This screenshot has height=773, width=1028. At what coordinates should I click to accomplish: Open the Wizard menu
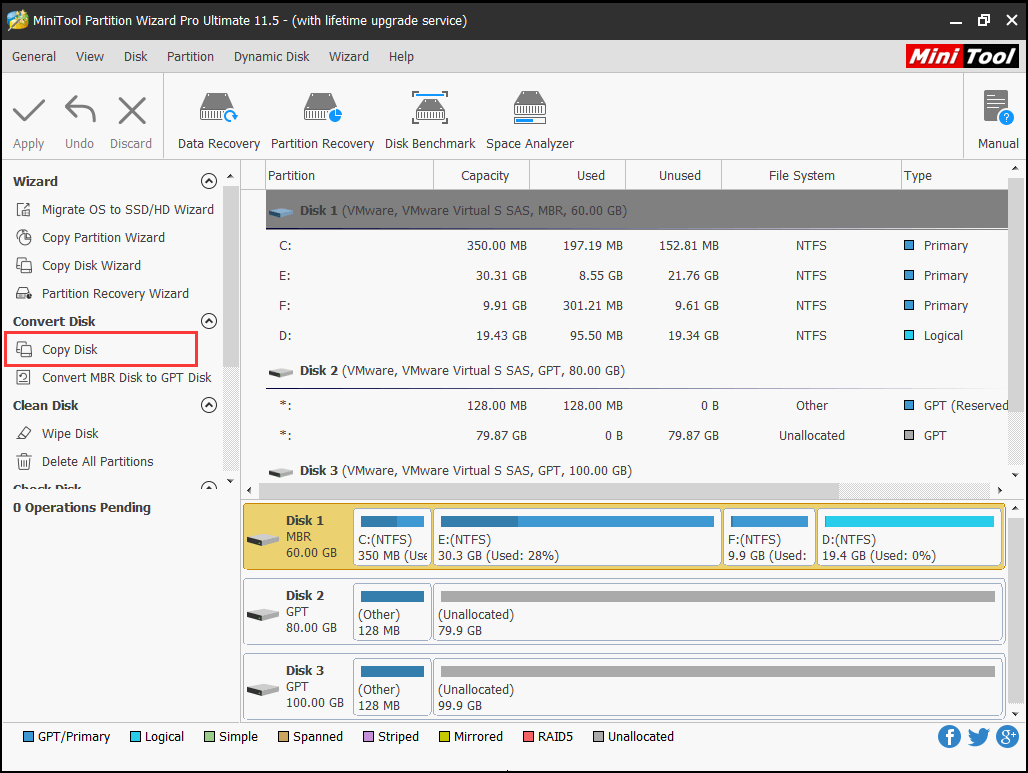tap(349, 57)
